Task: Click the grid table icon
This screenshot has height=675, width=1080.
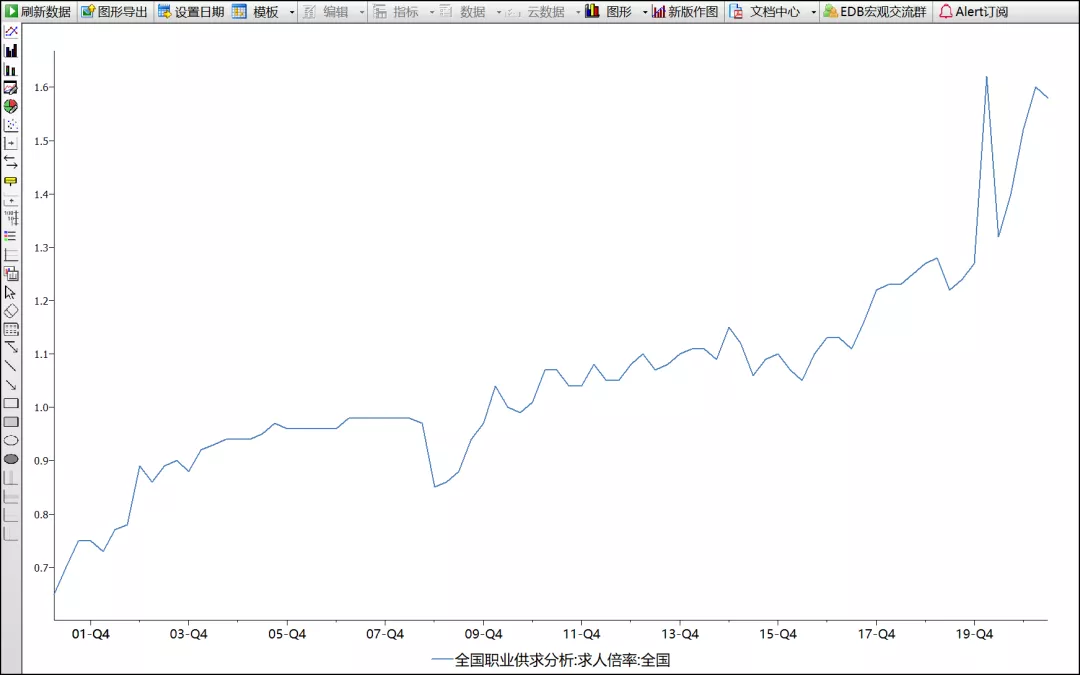Action: pos(11,329)
